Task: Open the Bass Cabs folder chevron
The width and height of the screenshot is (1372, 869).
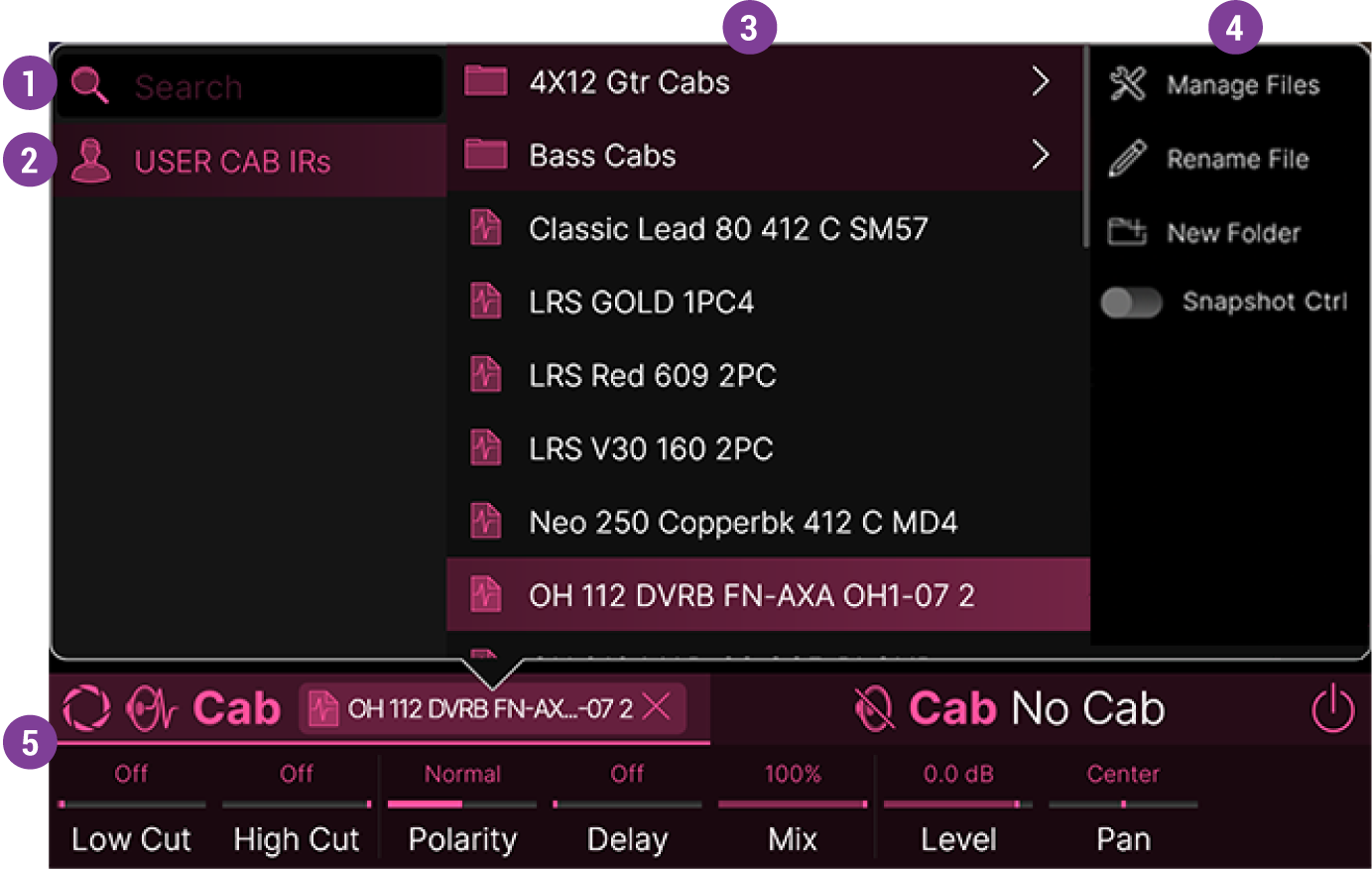Action: click(1040, 155)
